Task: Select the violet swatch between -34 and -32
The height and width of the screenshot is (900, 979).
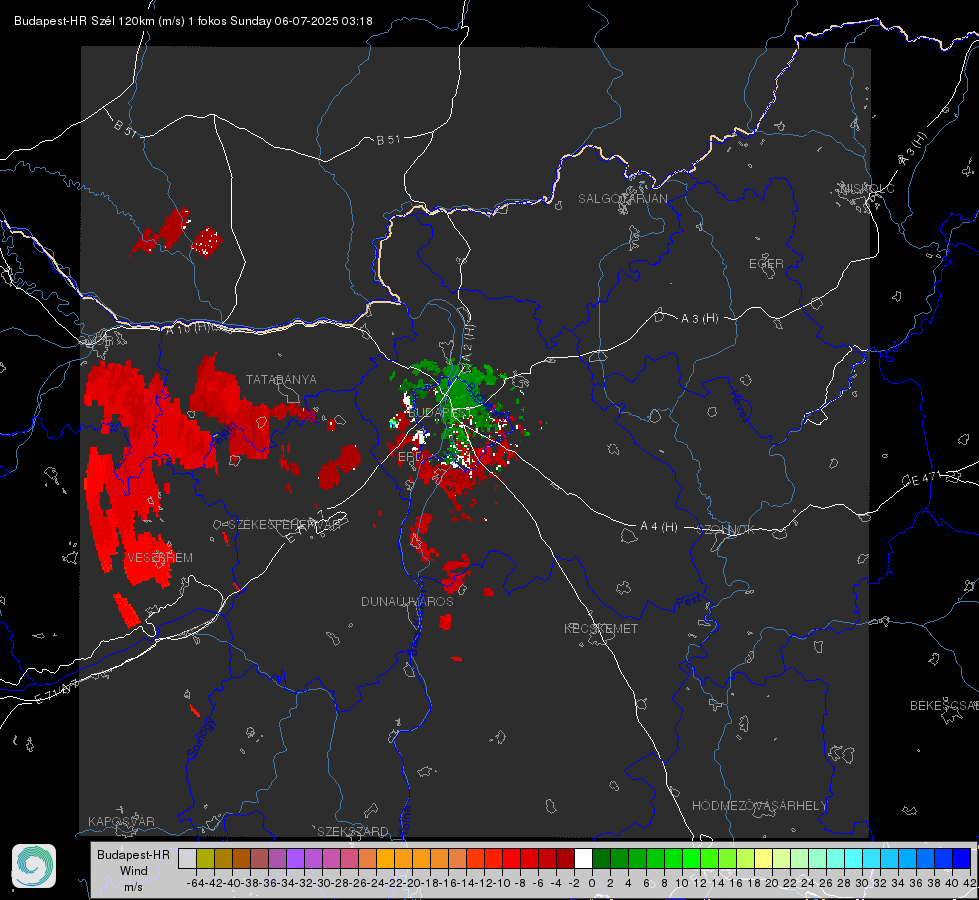Action: tap(295, 858)
